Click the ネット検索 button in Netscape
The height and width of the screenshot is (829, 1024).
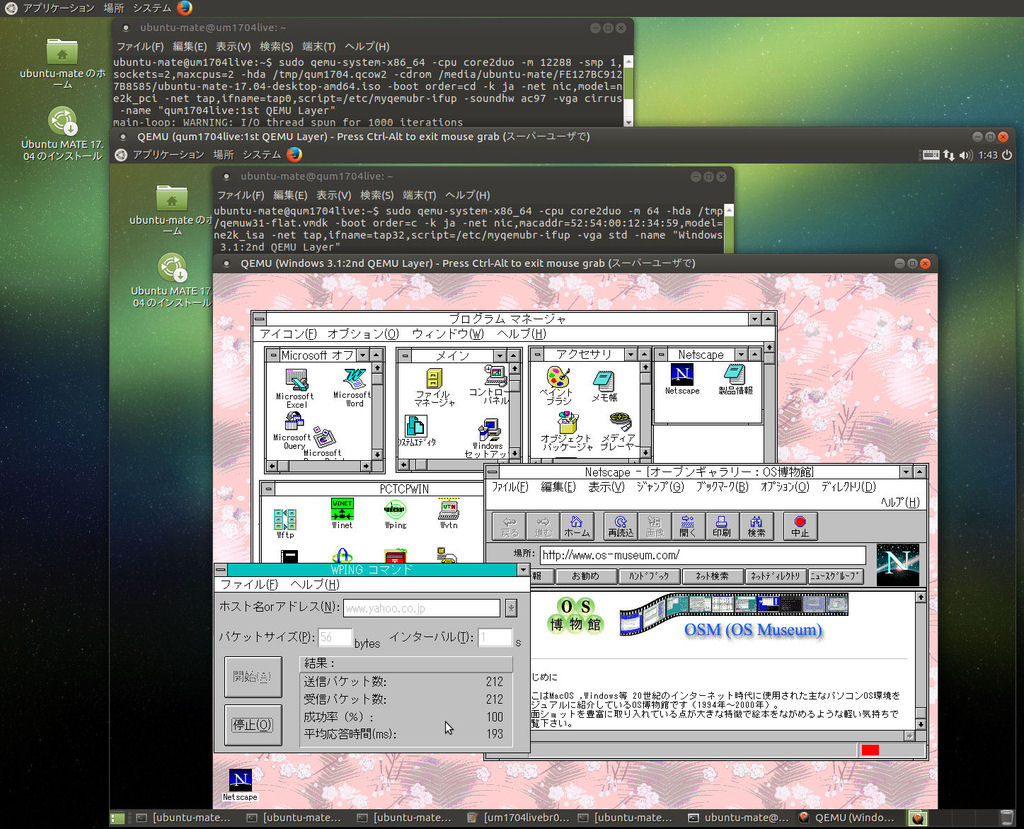point(712,576)
